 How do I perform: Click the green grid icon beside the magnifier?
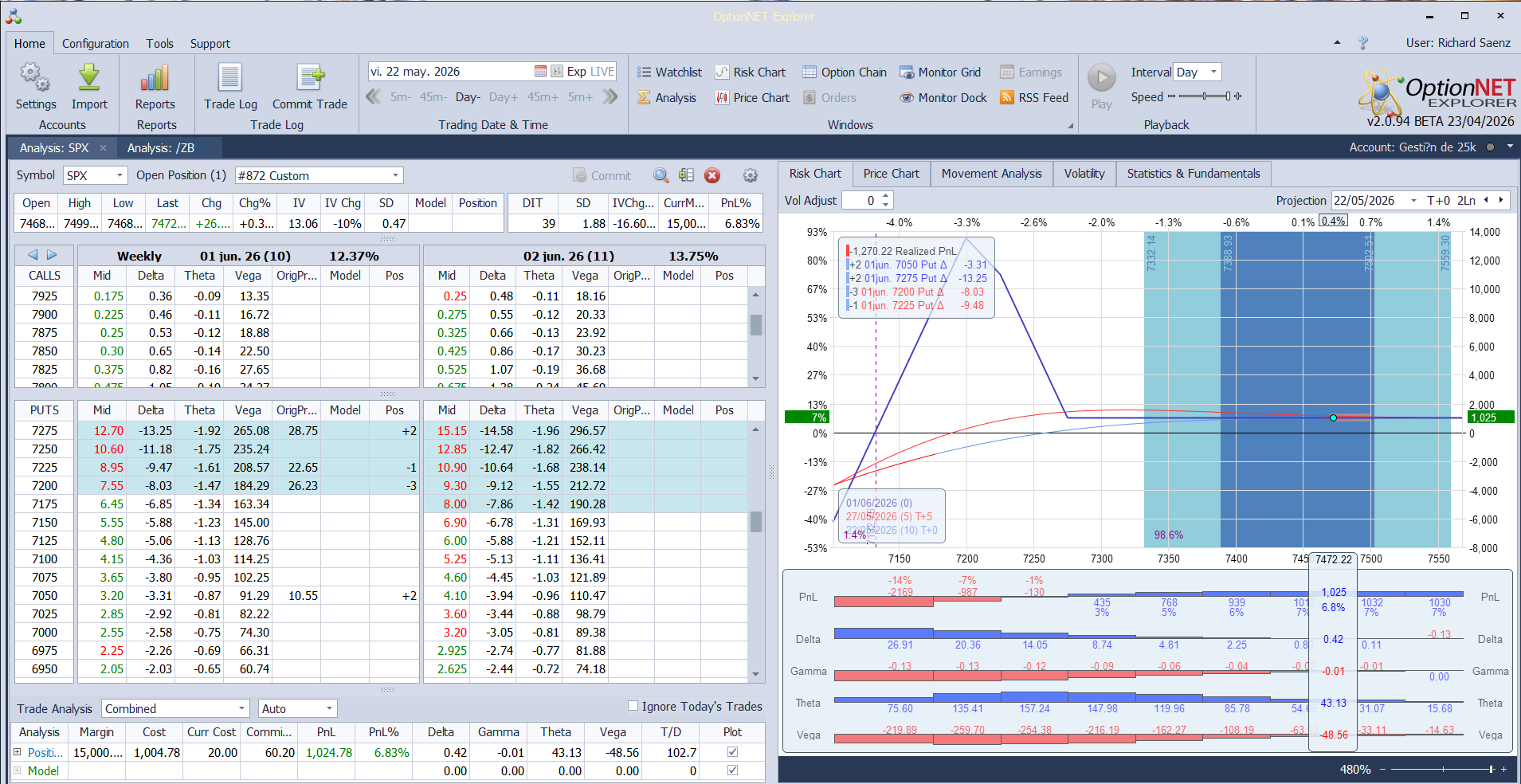pyautogui.click(x=686, y=175)
